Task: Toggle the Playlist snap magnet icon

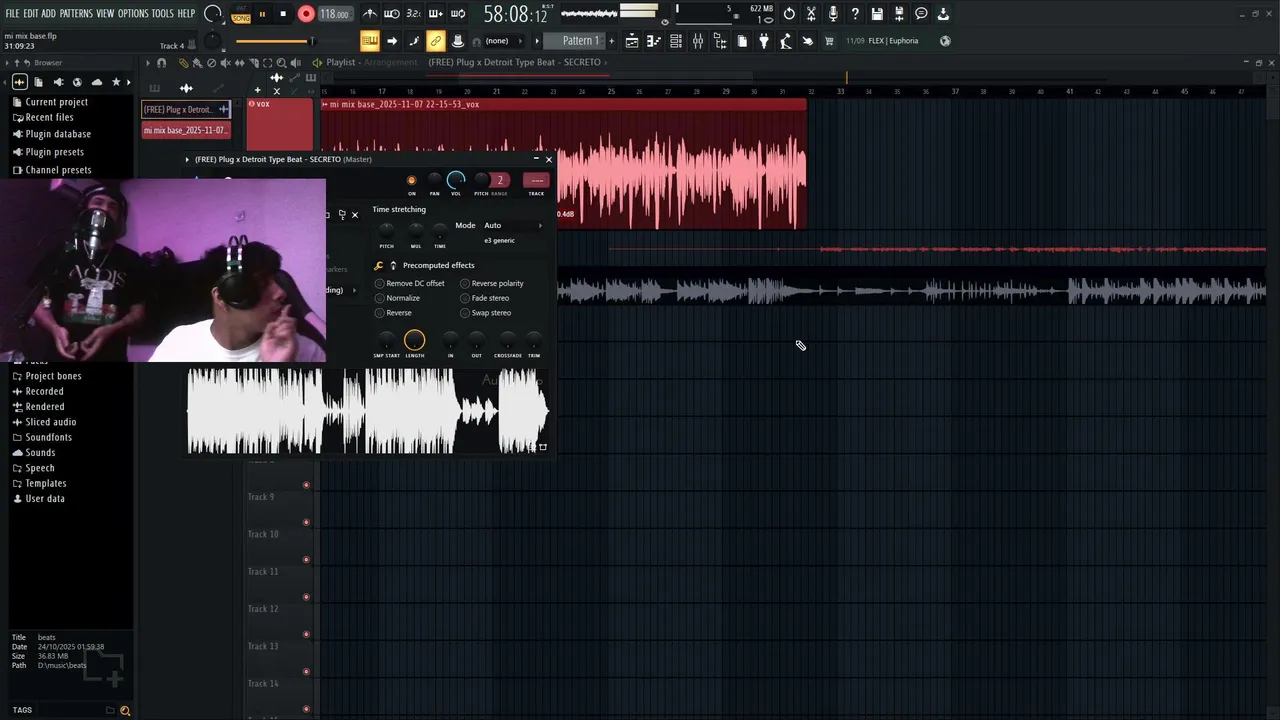Action: (161, 62)
